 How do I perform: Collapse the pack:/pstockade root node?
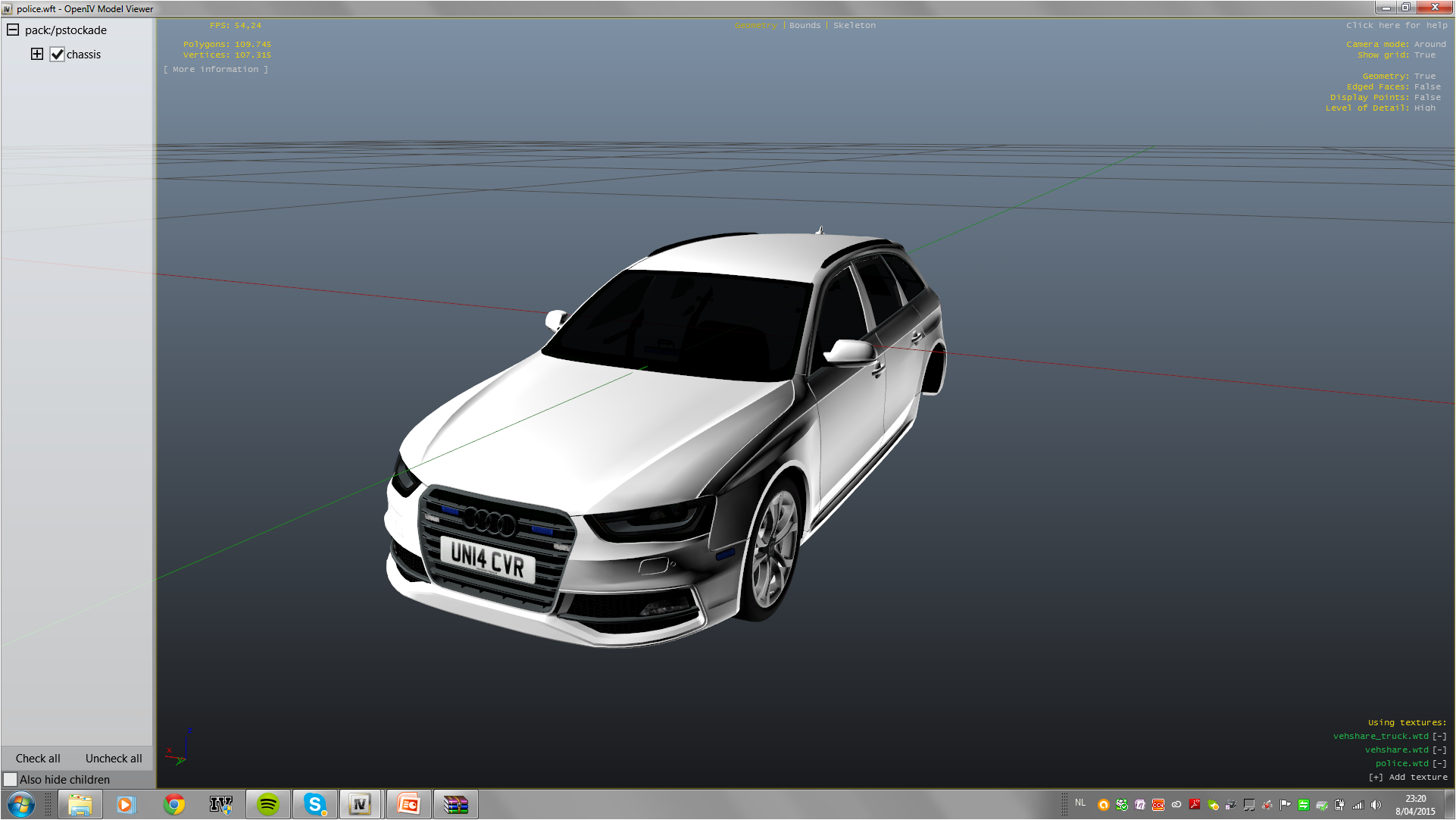13,30
